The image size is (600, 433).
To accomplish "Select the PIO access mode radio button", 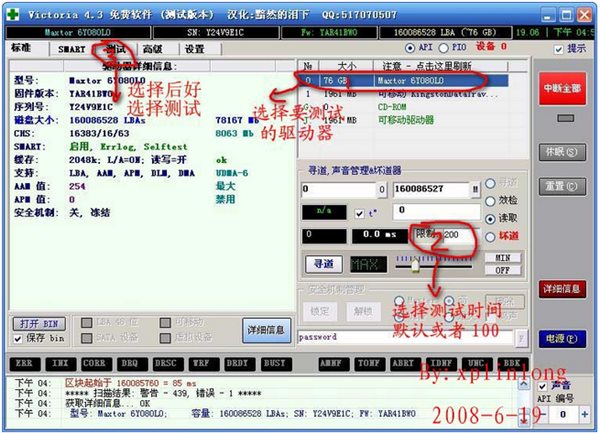I will tap(443, 48).
